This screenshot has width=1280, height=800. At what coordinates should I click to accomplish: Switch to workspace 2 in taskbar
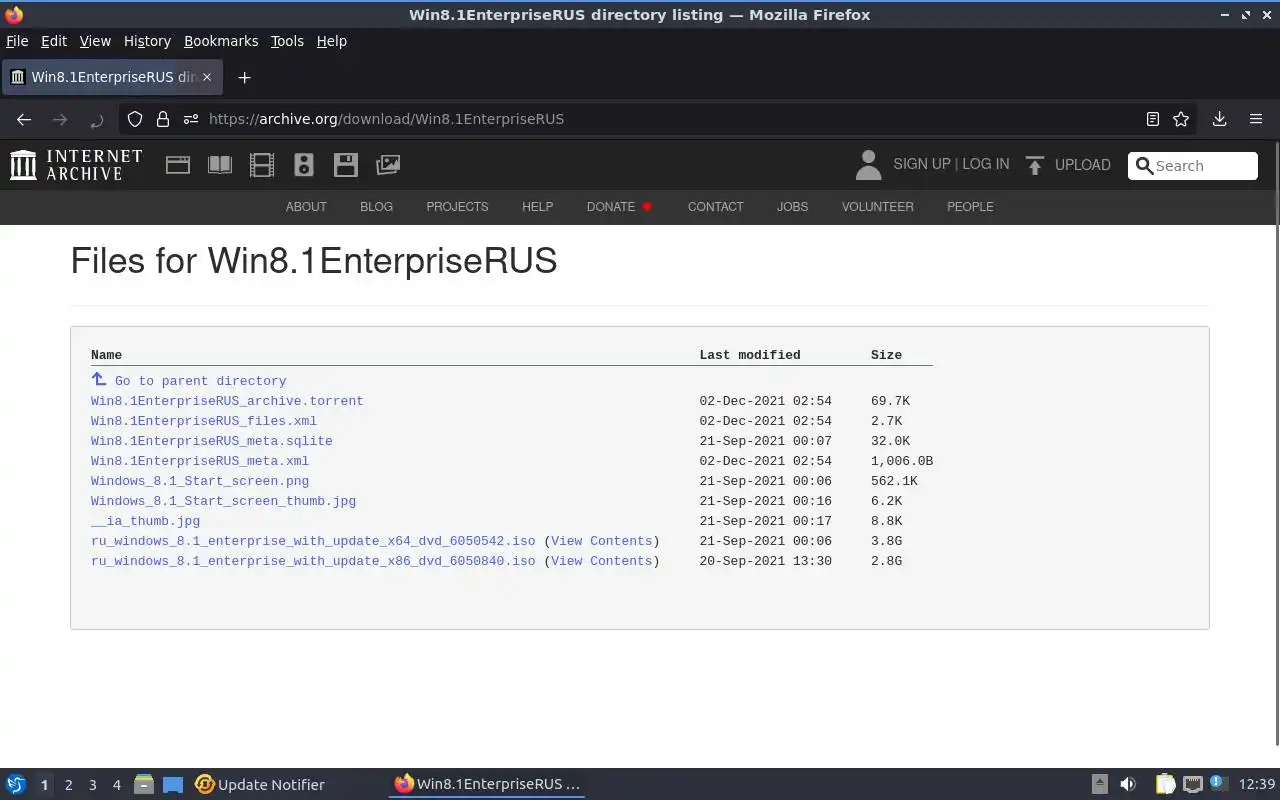pyautogui.click(x=68, y=785)
